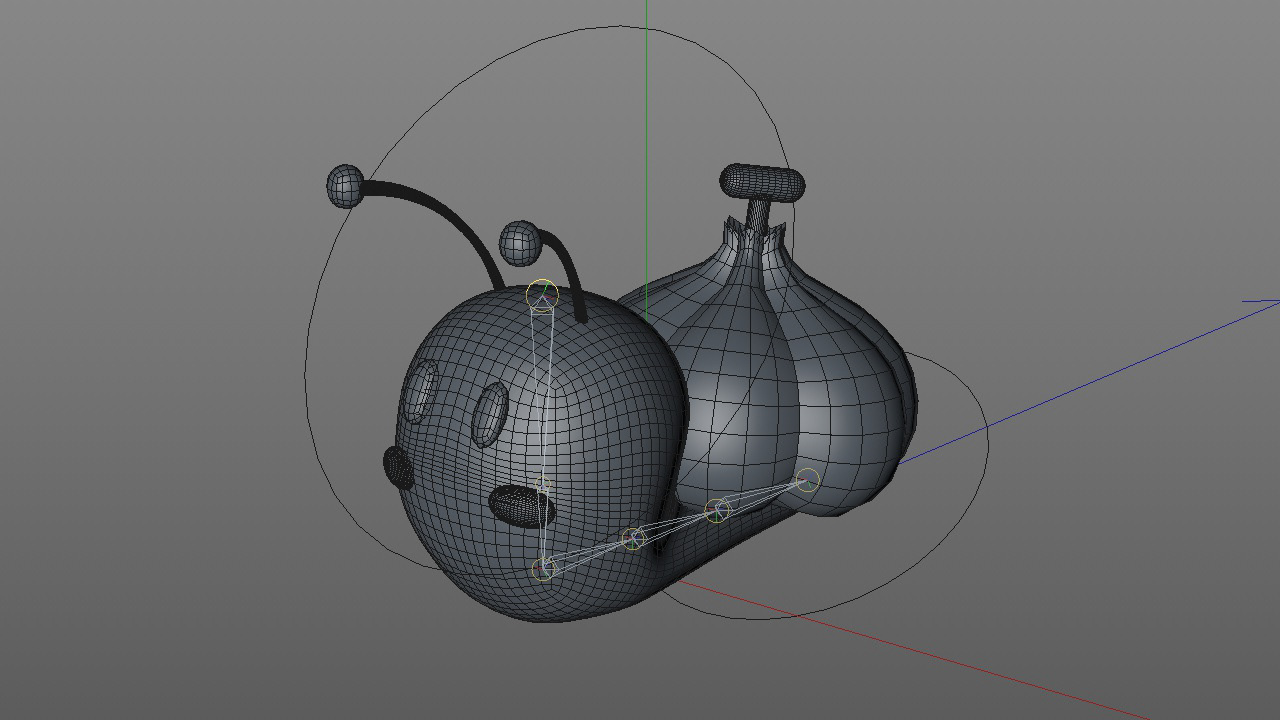Click the eye located above the nose

pyautogui.click(x=419, y=391)
